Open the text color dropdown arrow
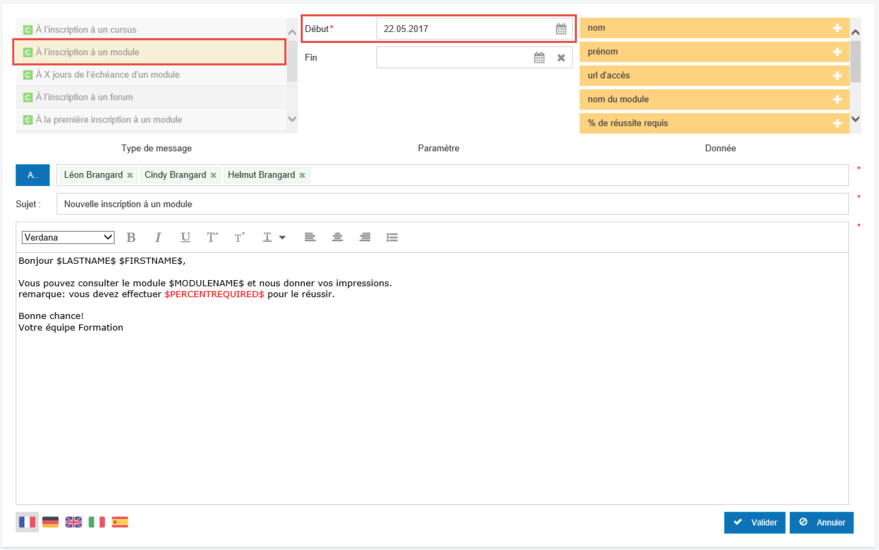The height and width of the screenshot is (550, 879). point(282,238)
